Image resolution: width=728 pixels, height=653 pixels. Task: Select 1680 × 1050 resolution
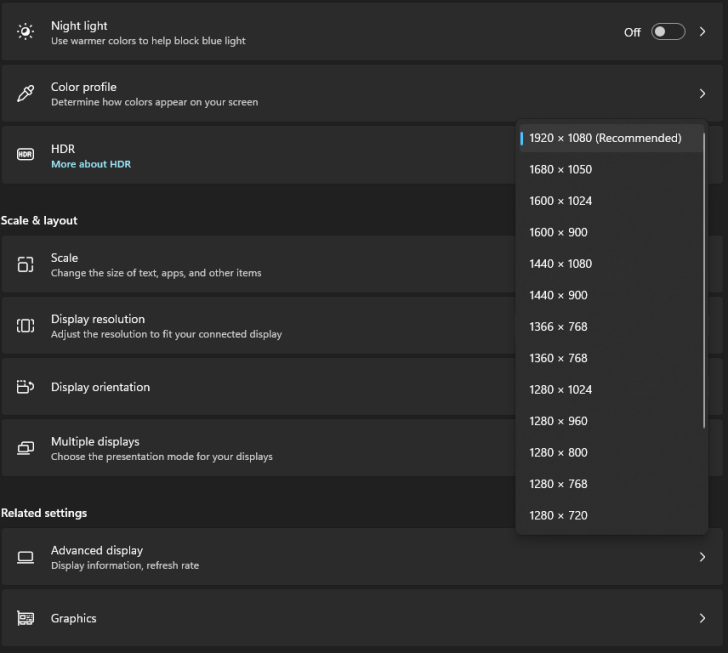(x=611, y=170)
